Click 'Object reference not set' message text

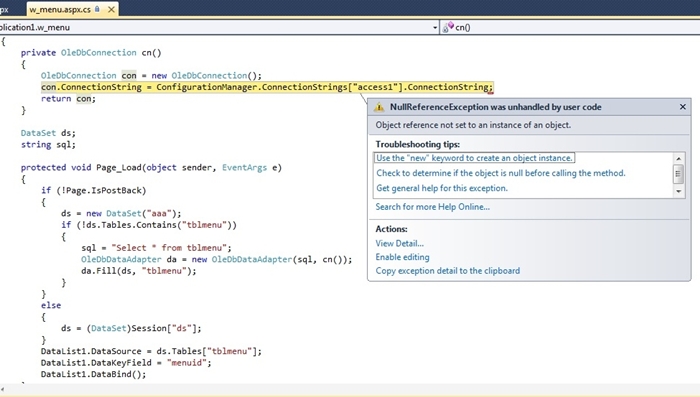(473, 125)
